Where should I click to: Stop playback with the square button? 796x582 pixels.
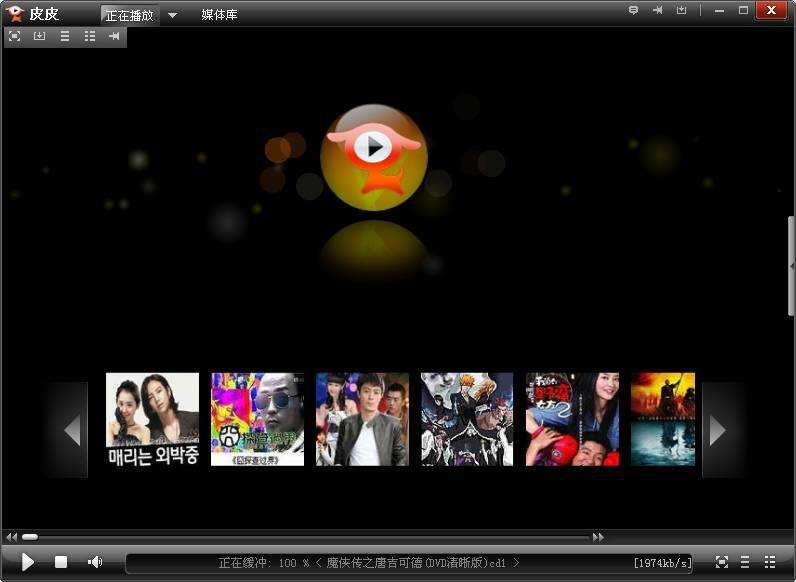[x=61, y=562]
